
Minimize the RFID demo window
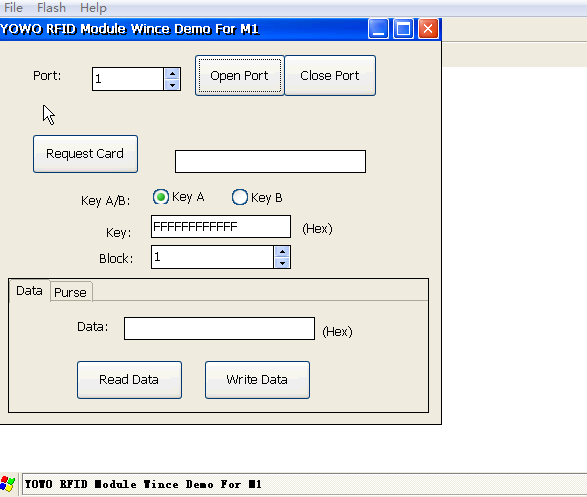378,29
